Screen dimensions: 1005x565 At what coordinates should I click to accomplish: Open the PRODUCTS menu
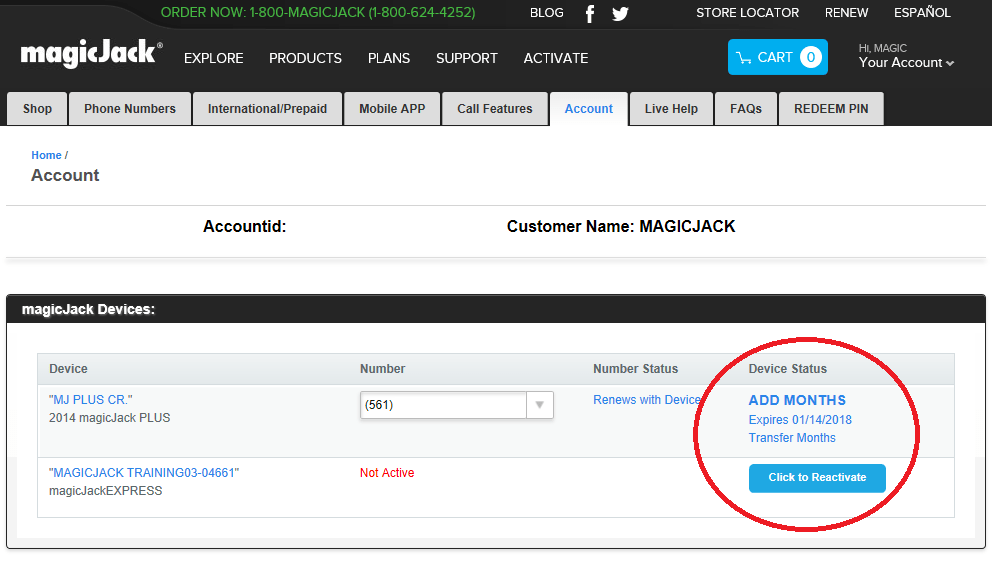305,58
